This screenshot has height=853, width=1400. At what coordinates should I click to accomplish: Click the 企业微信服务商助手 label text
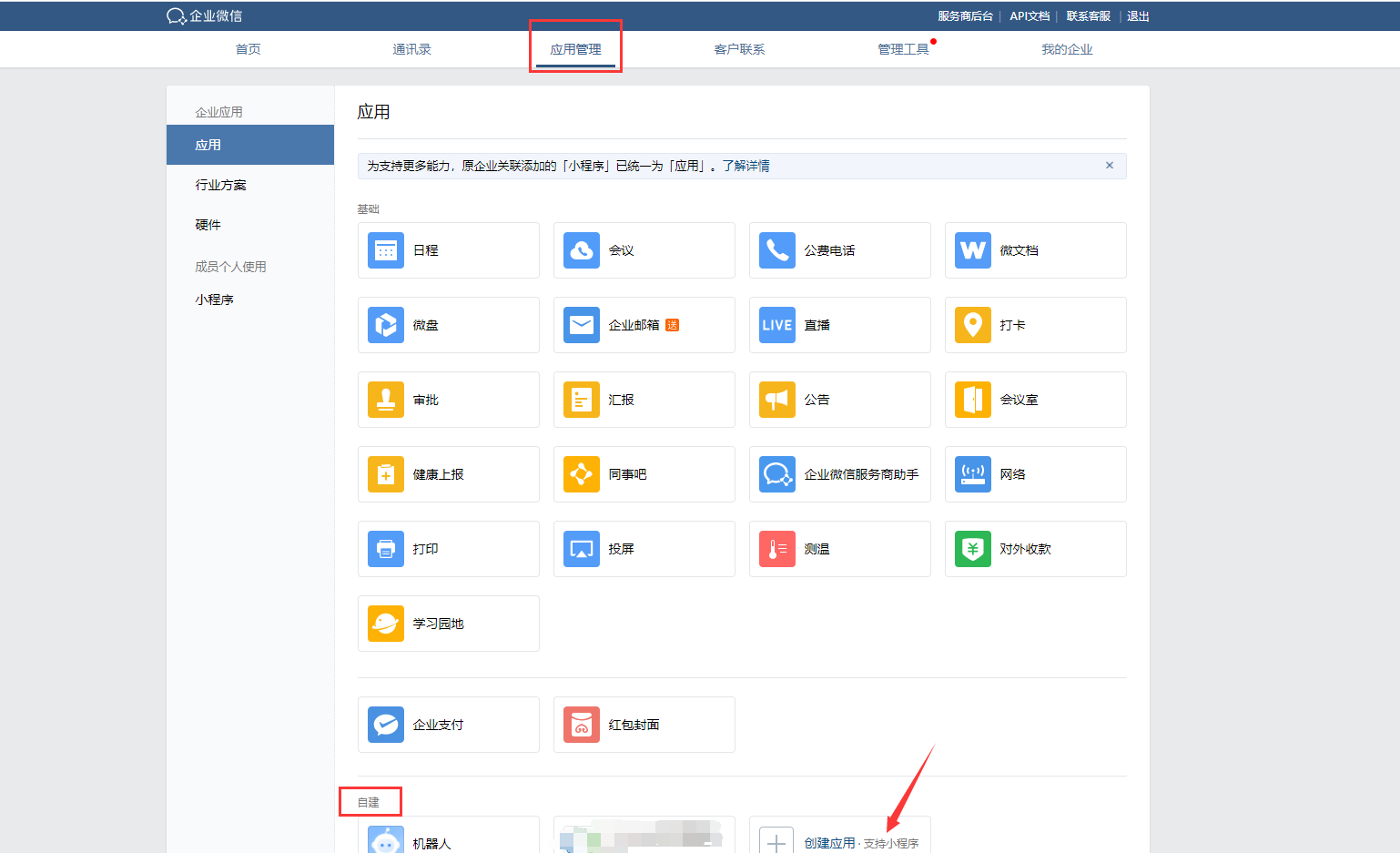(x=862, y=474)
